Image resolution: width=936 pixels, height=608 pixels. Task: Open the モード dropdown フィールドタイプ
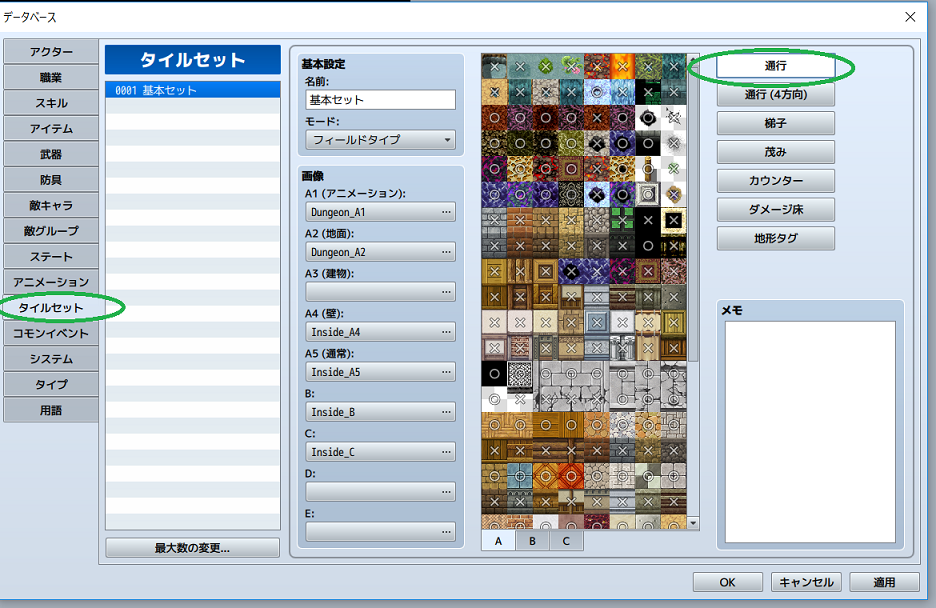380,140
